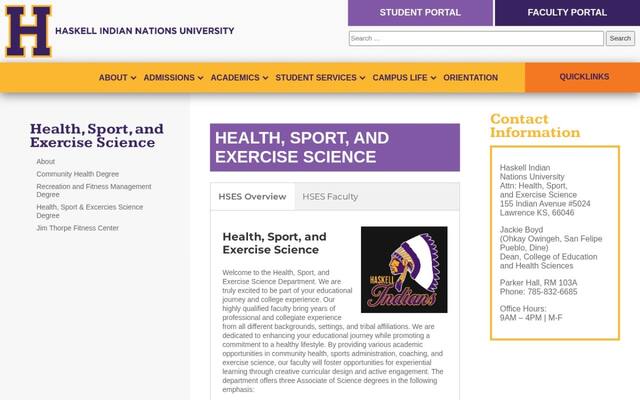Click 'Dean, College of Education' text
Screen dimensions: 640x400
pyautogui.click(x=549, y=257)
